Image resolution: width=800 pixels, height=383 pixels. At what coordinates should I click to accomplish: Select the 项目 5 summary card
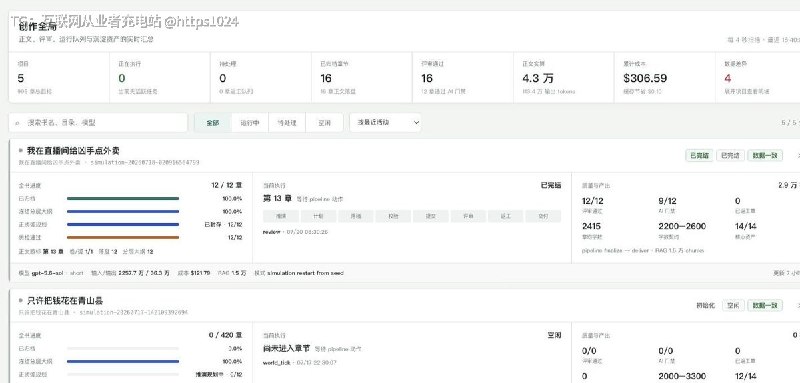click(59, 78)
